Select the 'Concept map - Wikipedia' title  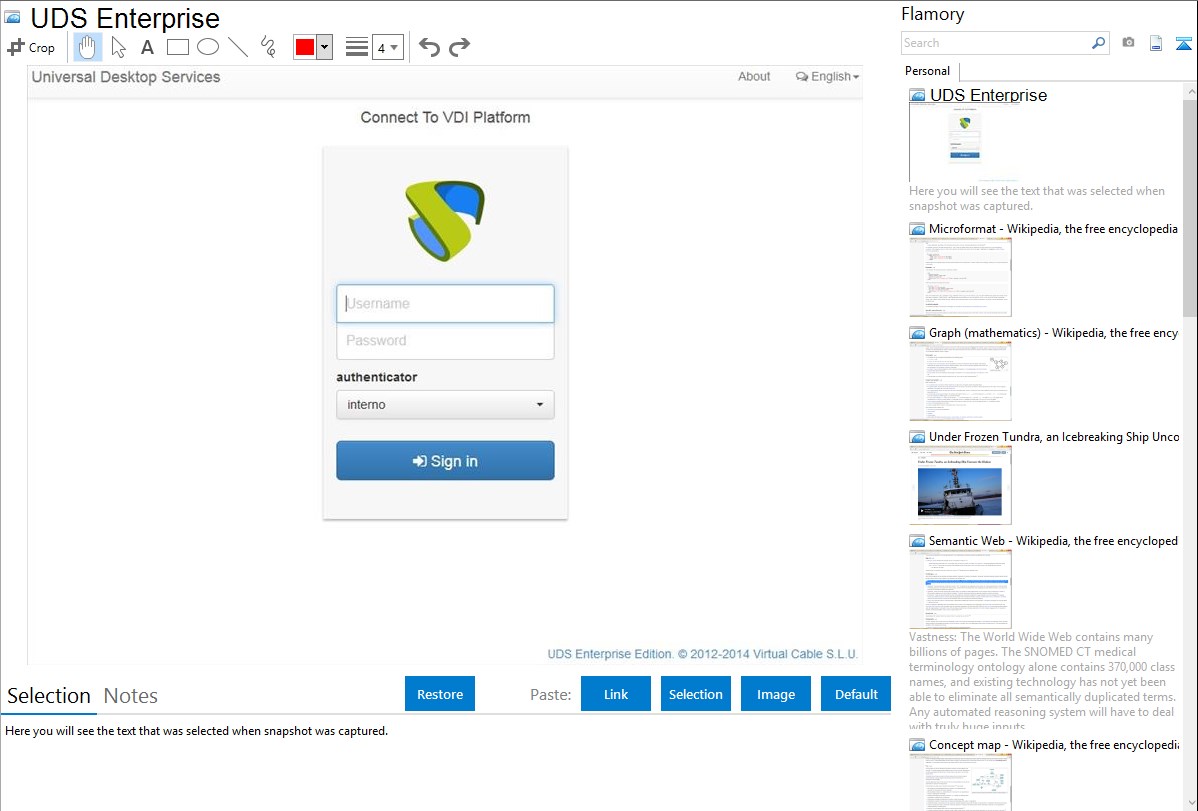pos(1054,744)
